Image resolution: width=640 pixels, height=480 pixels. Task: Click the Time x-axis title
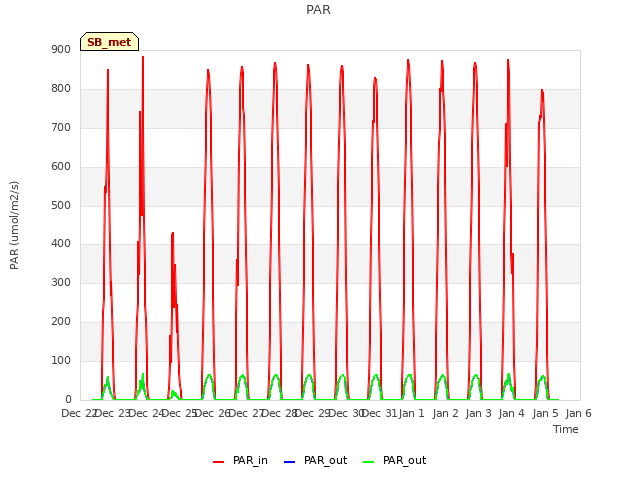566,429
